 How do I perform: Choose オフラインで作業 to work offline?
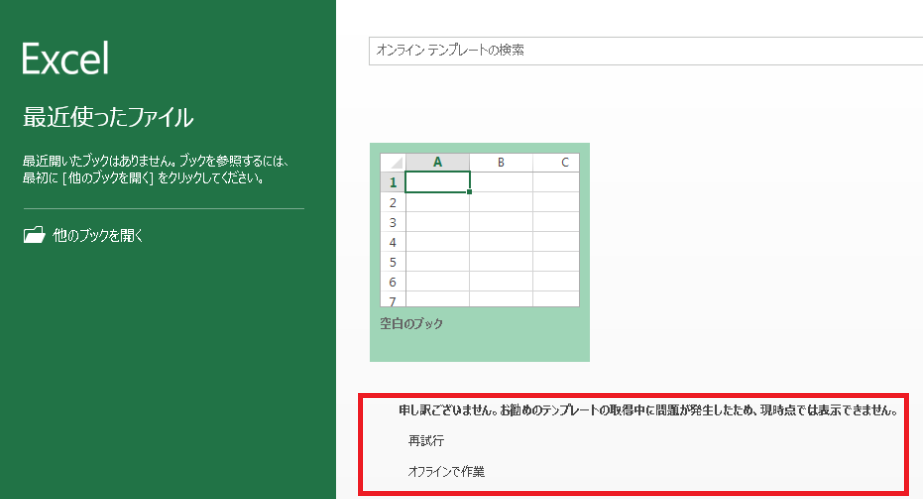click(x=446, y=471)
